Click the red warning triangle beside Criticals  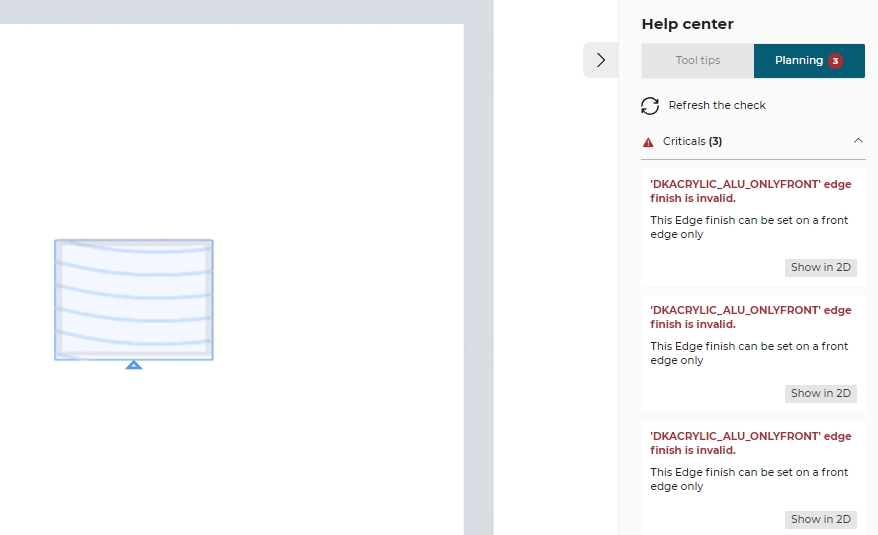coord(648,142)
